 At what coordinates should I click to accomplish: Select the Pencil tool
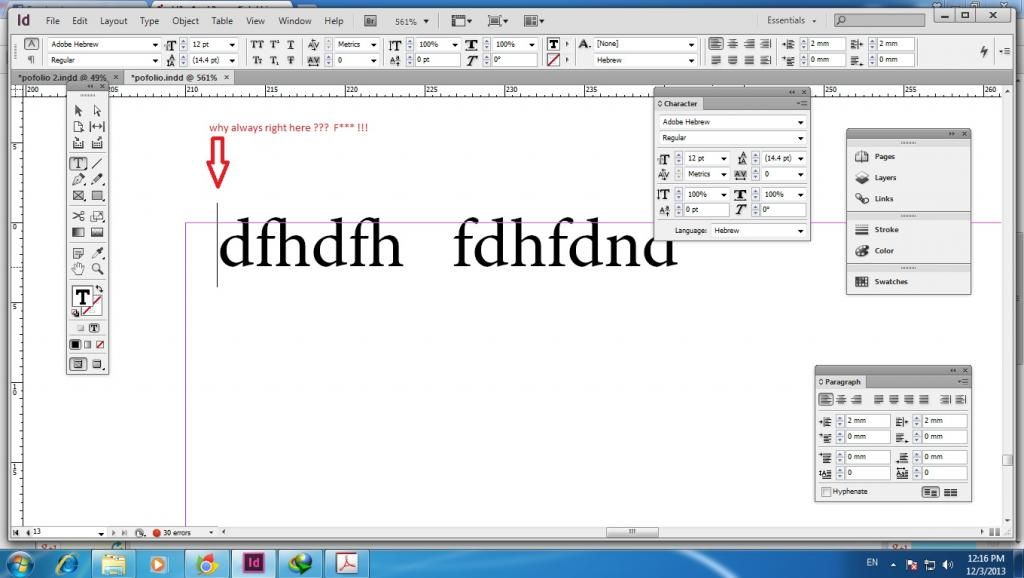(x=97, y=180)
